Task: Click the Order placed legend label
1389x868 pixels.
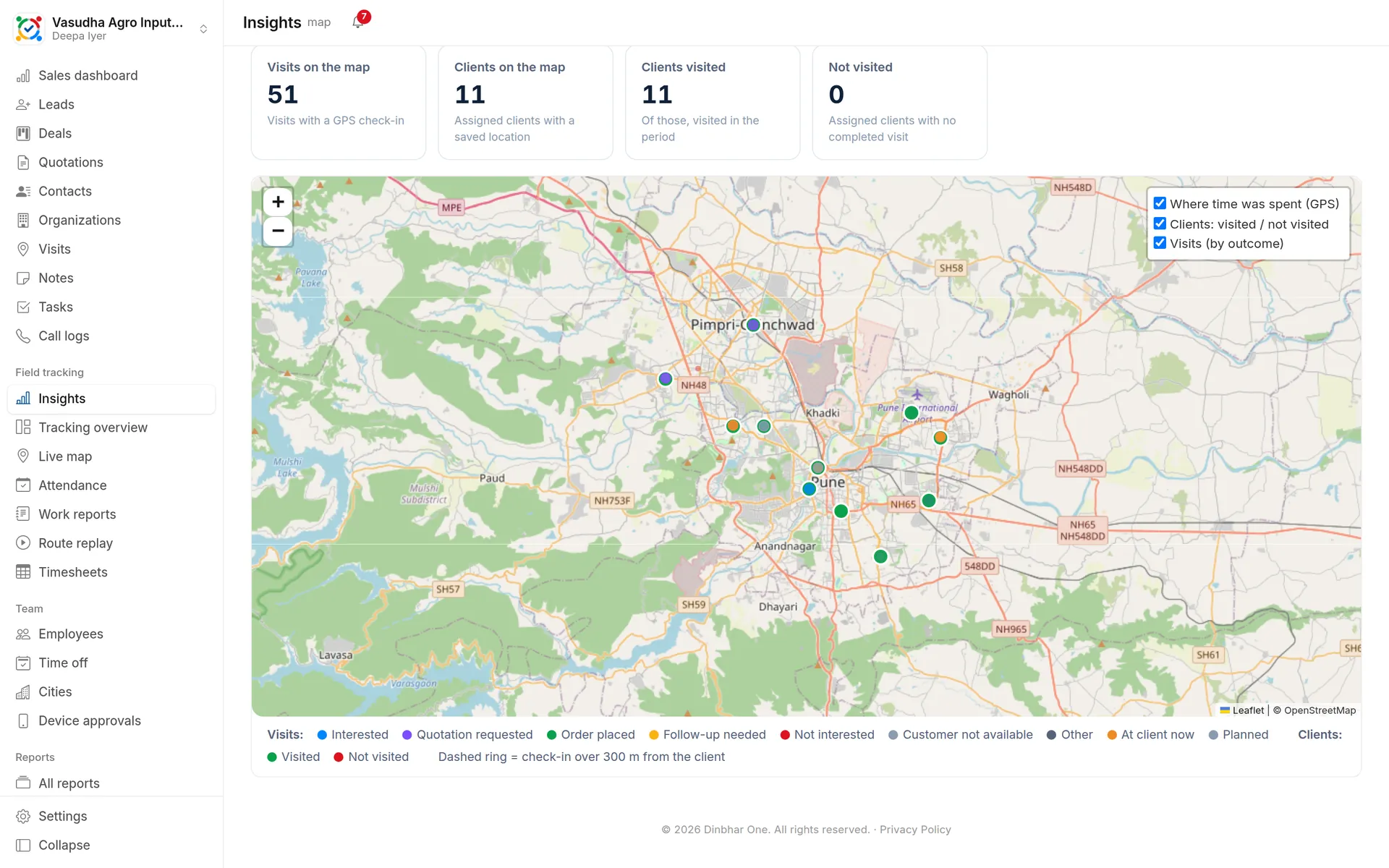Action: [x=598, y=735]
